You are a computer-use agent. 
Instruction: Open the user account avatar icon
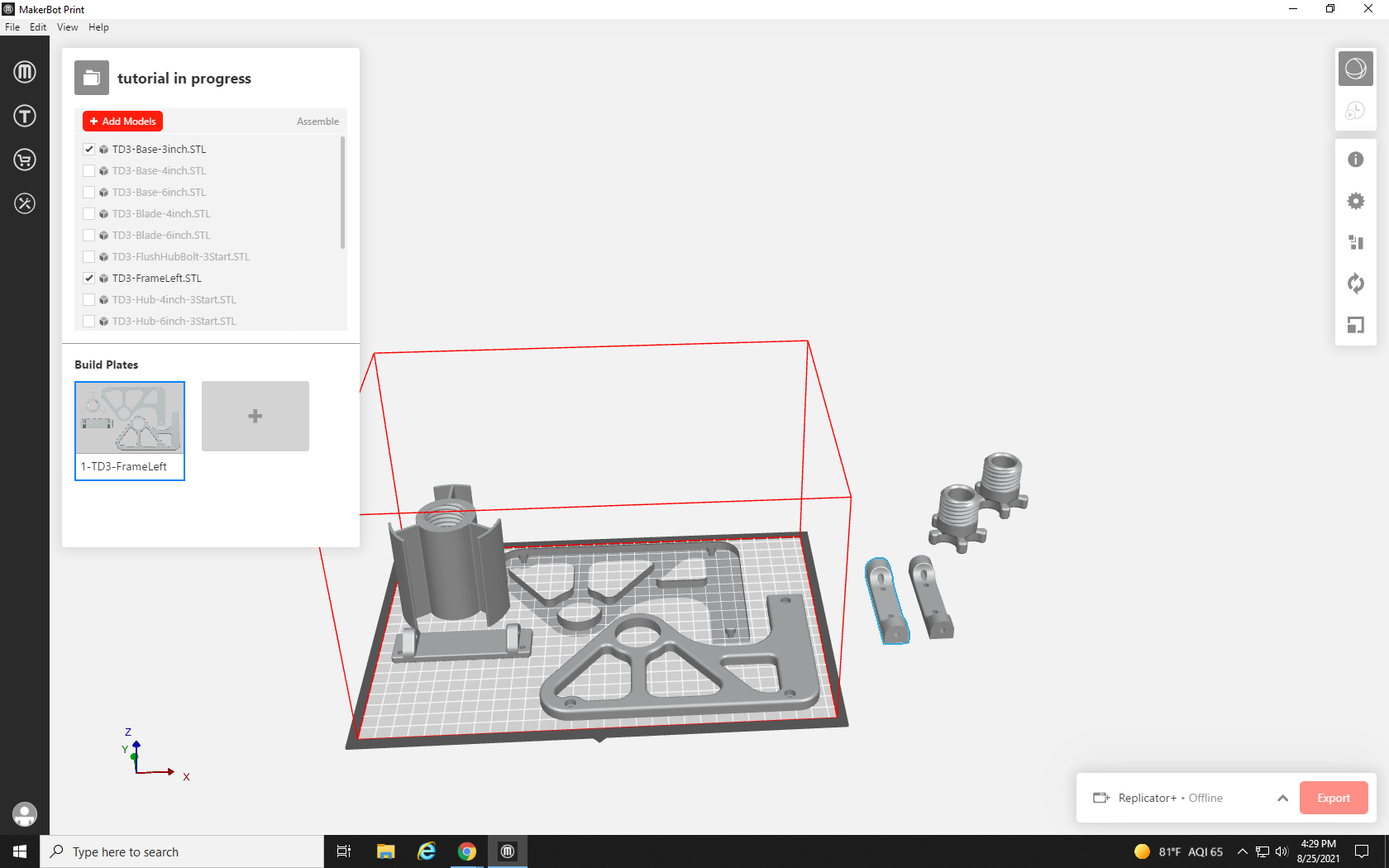point(25,814)
